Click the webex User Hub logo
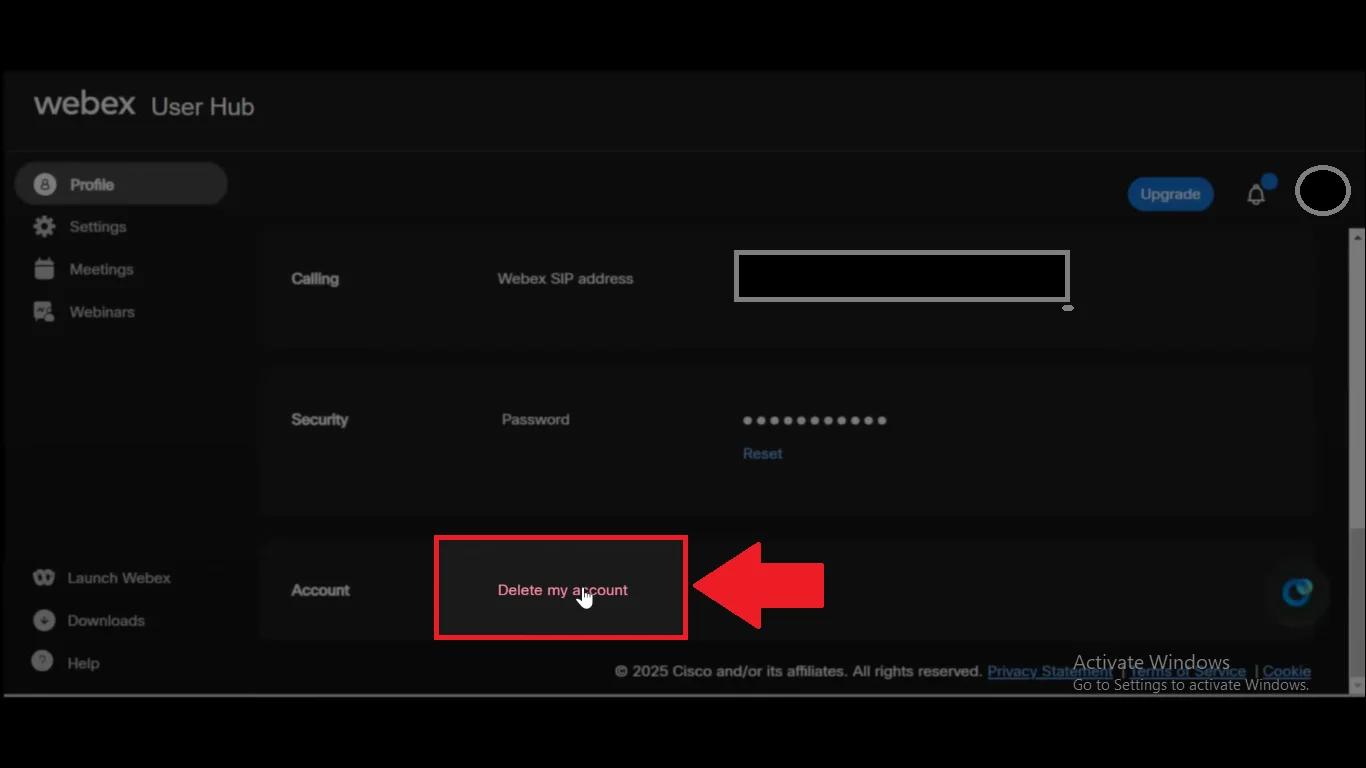 [144, 105]
